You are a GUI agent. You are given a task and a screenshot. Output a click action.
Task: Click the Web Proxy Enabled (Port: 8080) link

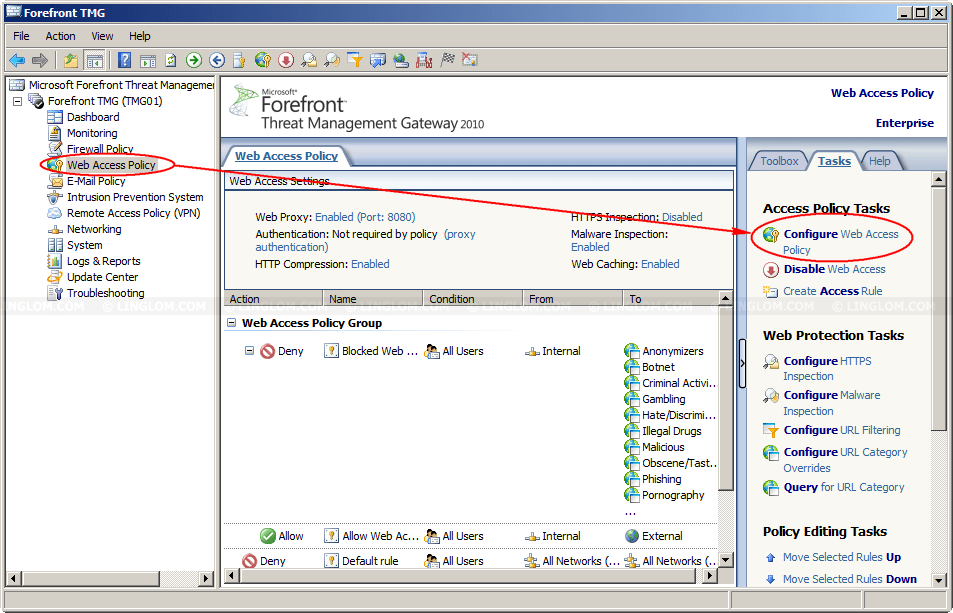[x=365, y=217]
